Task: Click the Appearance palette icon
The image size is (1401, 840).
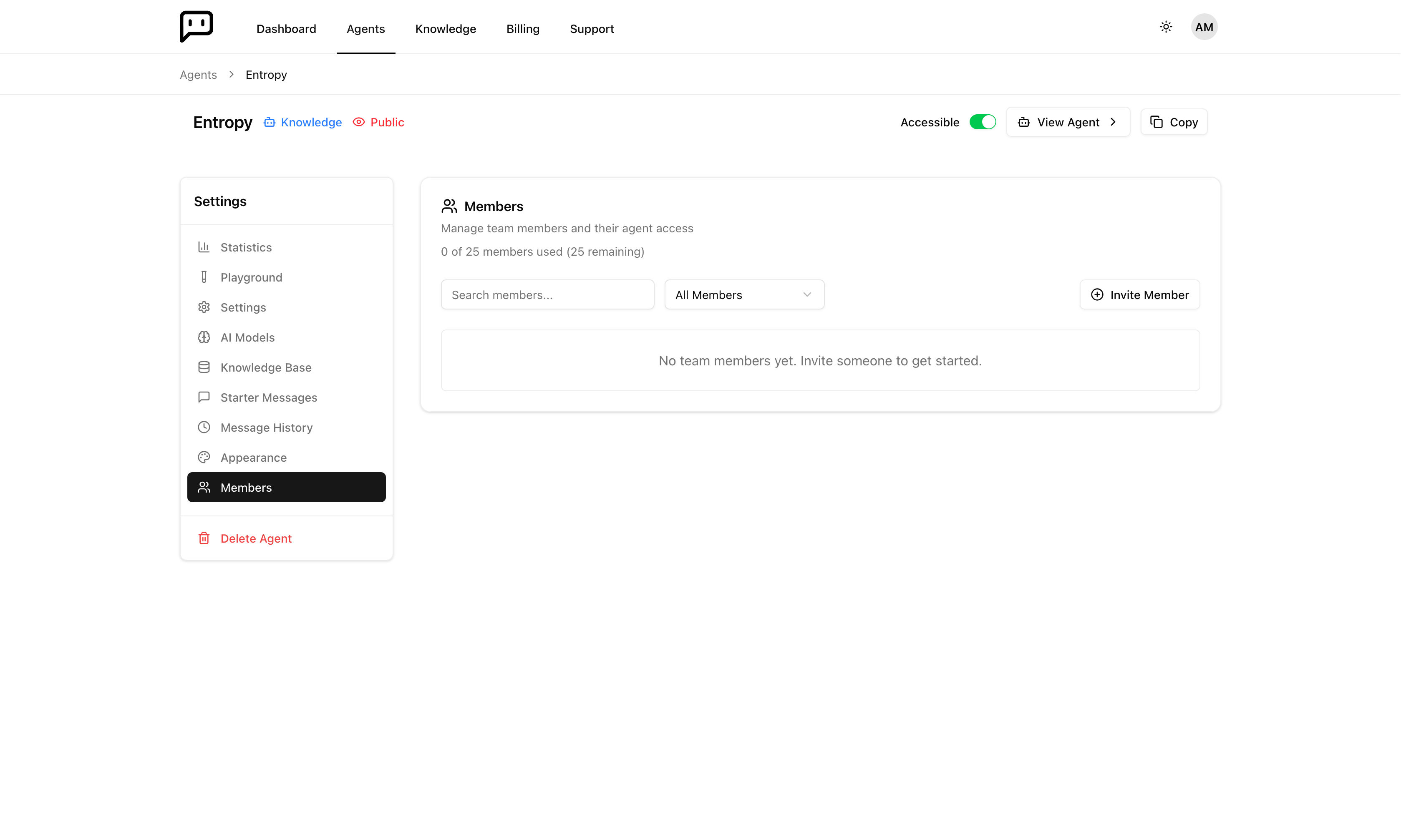Action: 204,457
